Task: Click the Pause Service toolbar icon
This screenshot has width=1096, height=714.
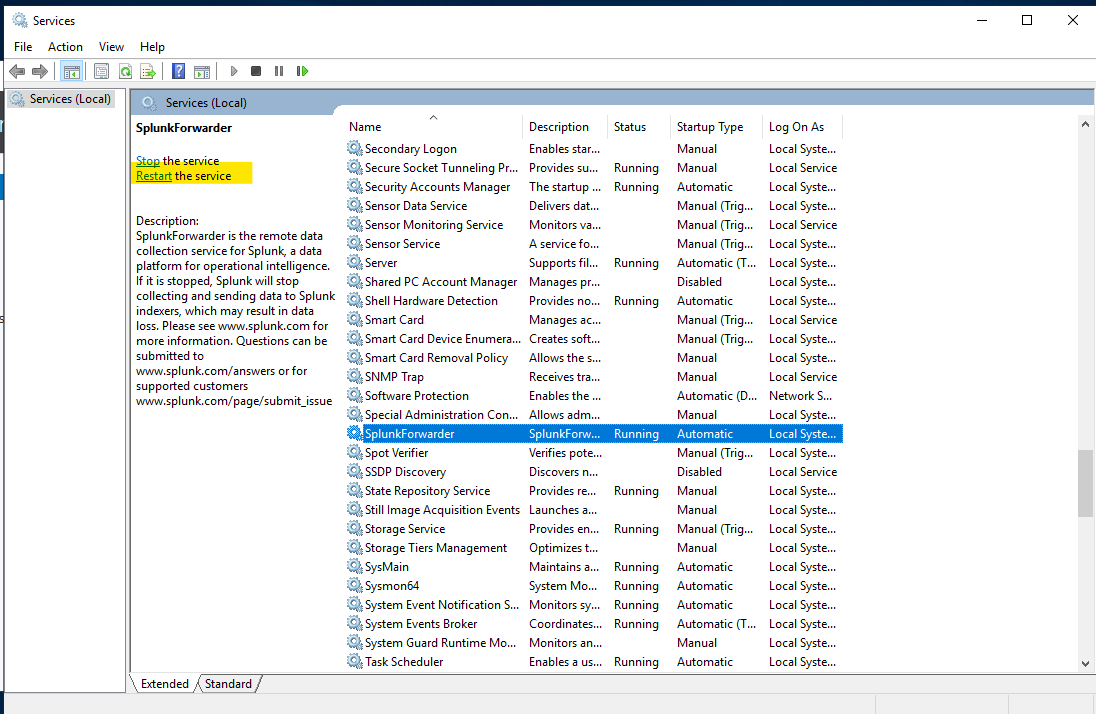Action: [x=279, y=71]
